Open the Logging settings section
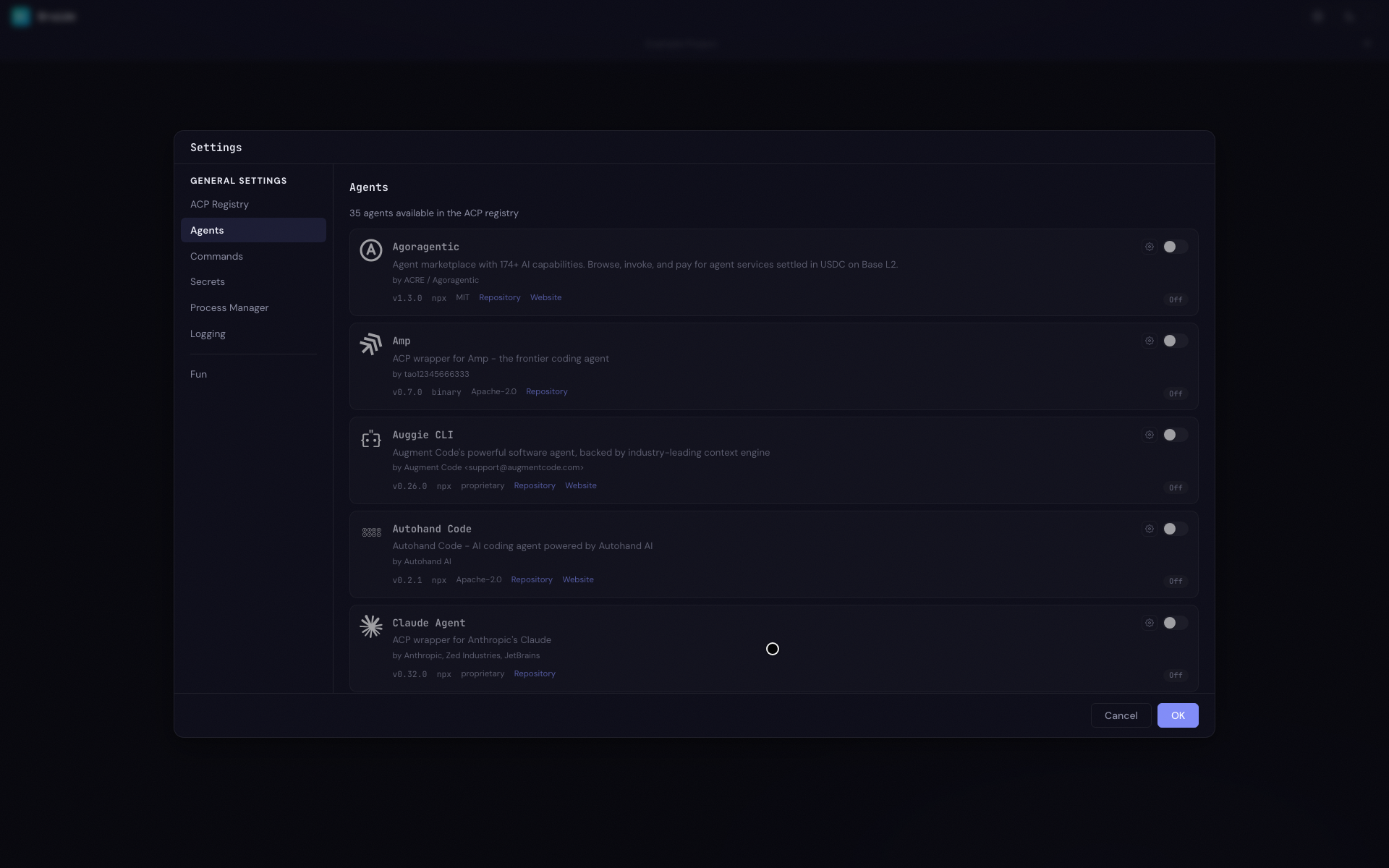 coord(253,333)
